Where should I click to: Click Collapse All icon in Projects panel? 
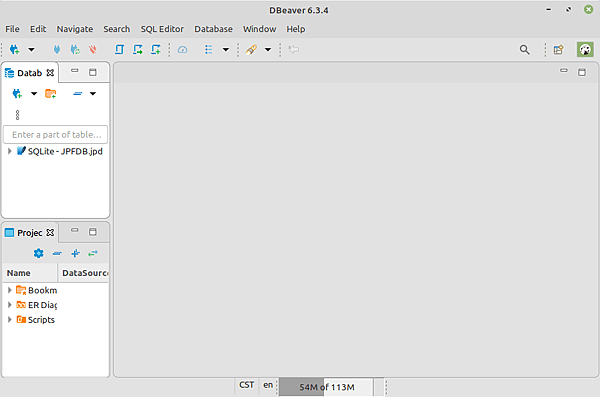[x=57, y=253]
